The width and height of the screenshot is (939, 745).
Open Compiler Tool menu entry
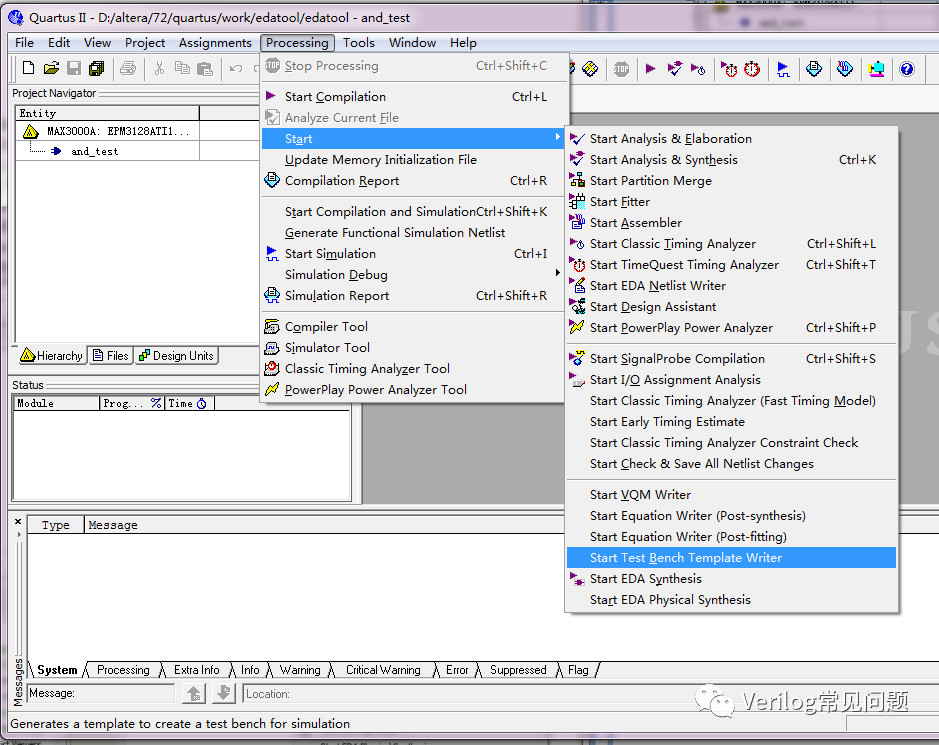(414, 326)
